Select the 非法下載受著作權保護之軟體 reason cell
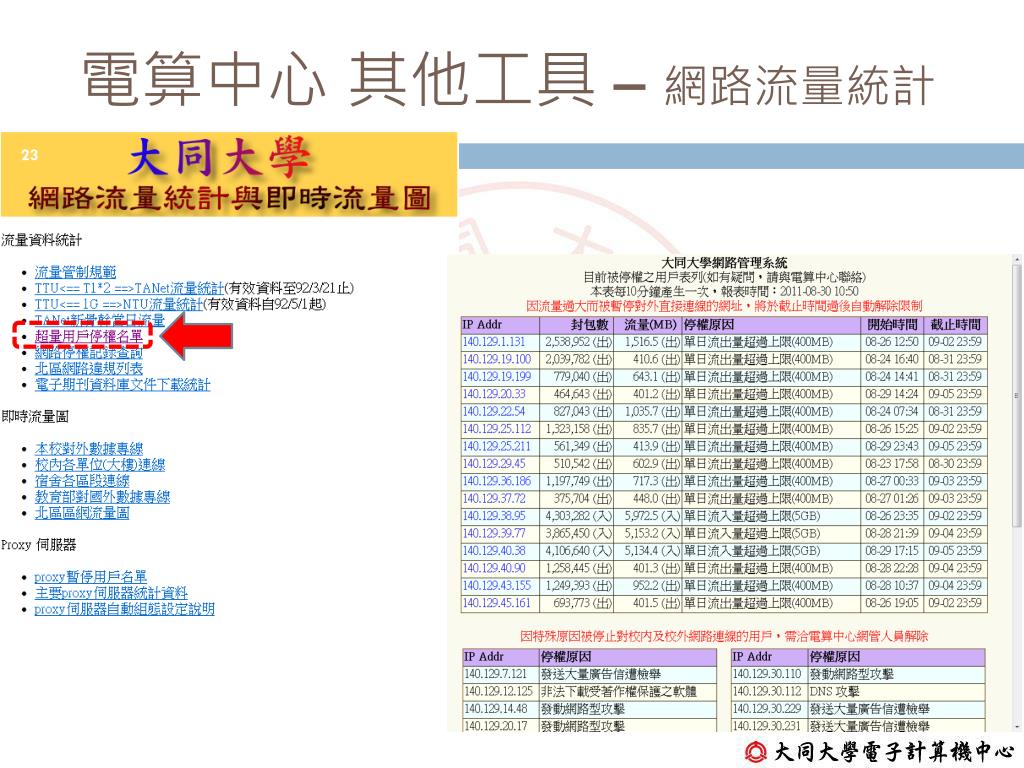Screen dimensions: 1024x768 click(628, 691)
